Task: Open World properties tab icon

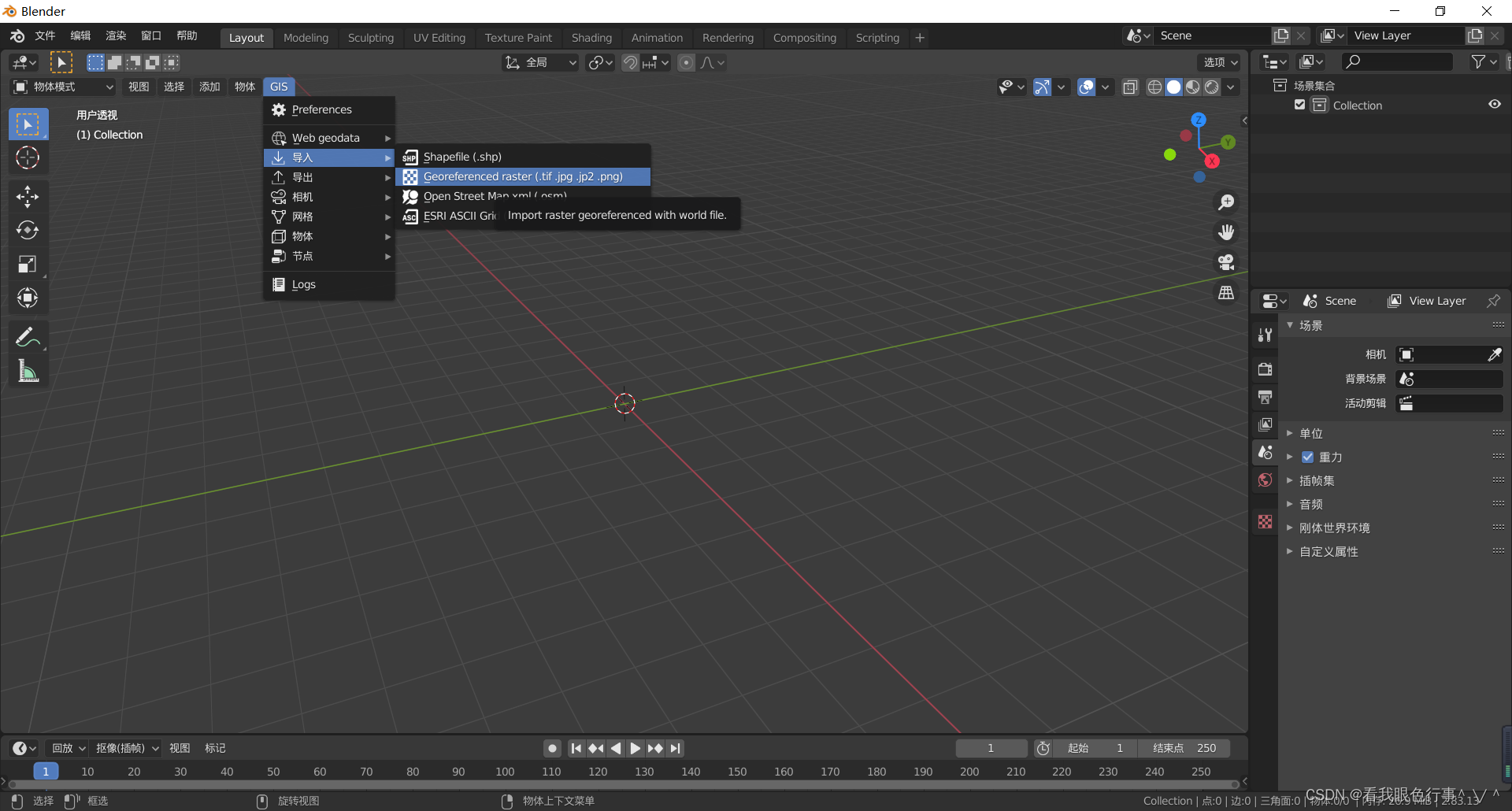Action: click(x=1265, y=480)
